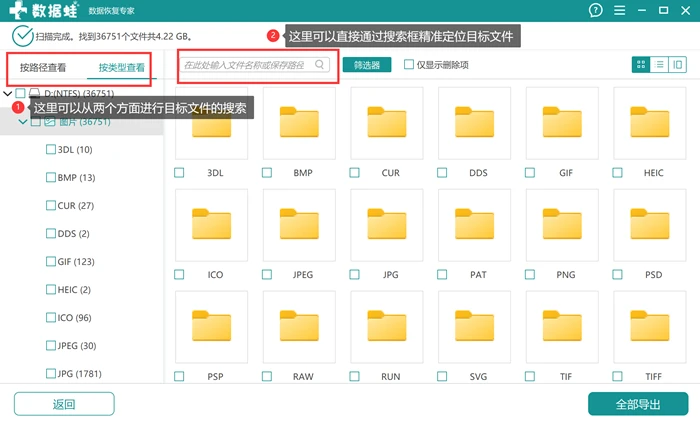Viewport: 700px width, 427px height.
Task: Click the search magnifier icon
Action: tap(320, 65)
